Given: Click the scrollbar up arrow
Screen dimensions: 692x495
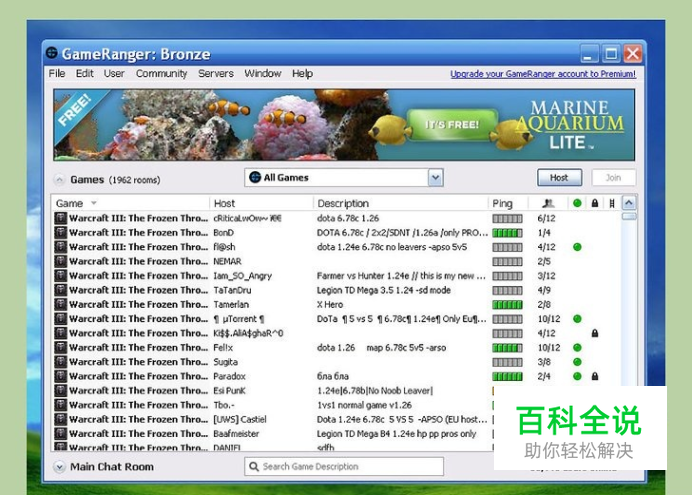Looking at the screenshot, I should (629, 203).
